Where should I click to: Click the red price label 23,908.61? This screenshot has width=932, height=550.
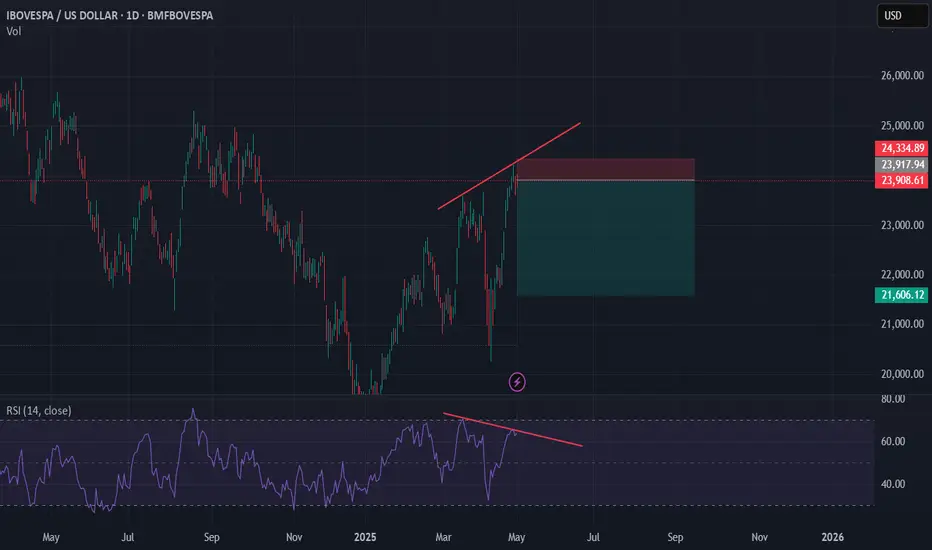(901, 180)
